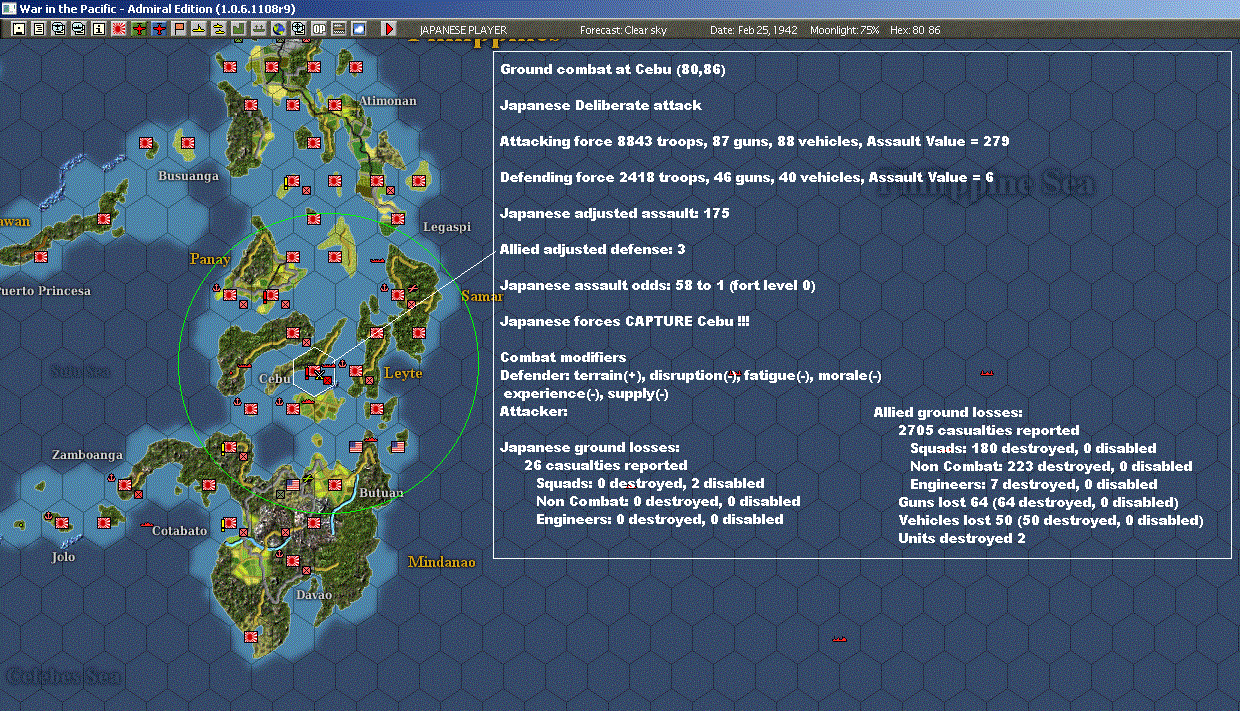Viewport: 1240px width, 711px height.
Task: Open the globe toolbar icon
Action: click(x=278, y=29)
